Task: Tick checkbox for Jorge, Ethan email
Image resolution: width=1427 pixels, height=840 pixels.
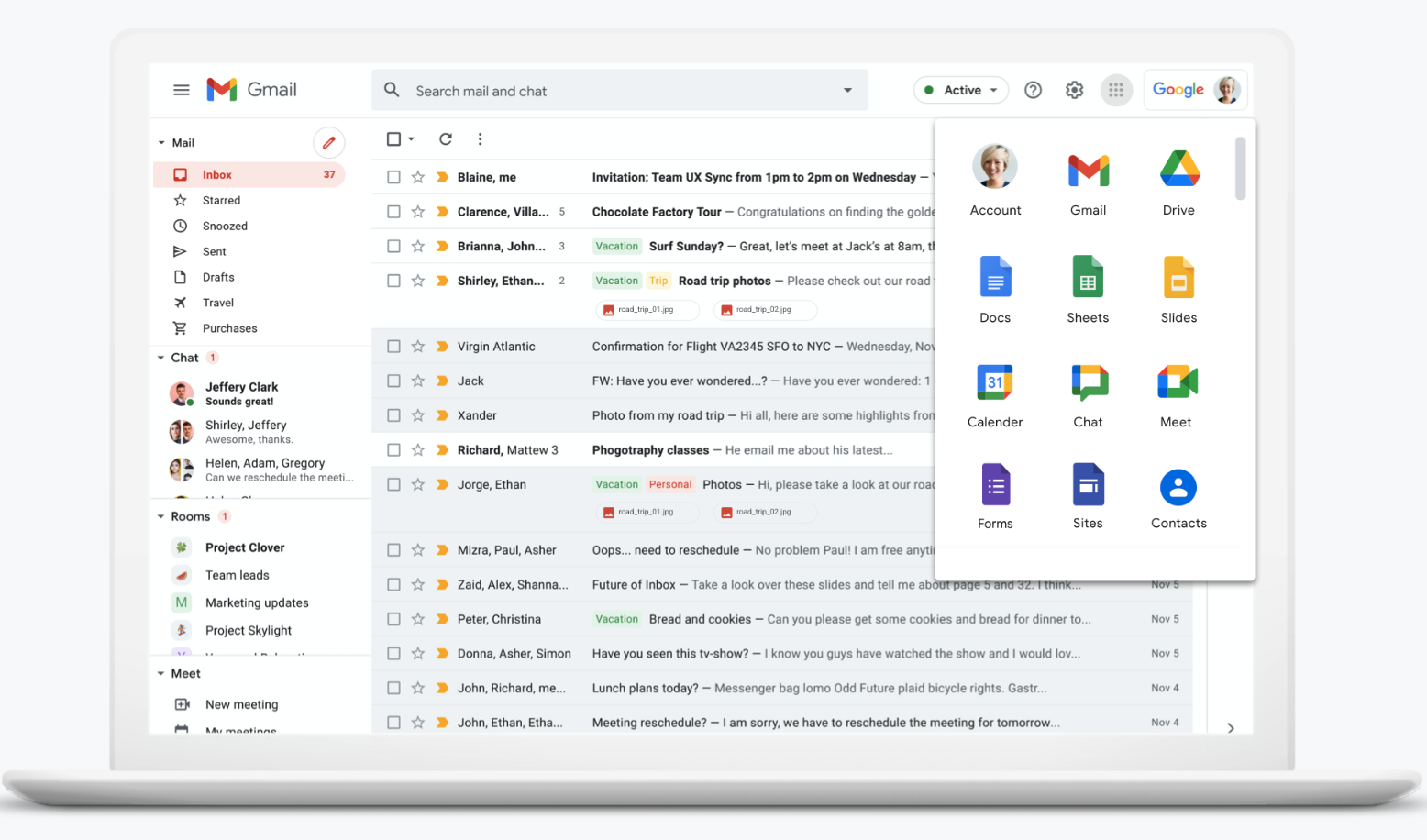Action: pos(393,484)
